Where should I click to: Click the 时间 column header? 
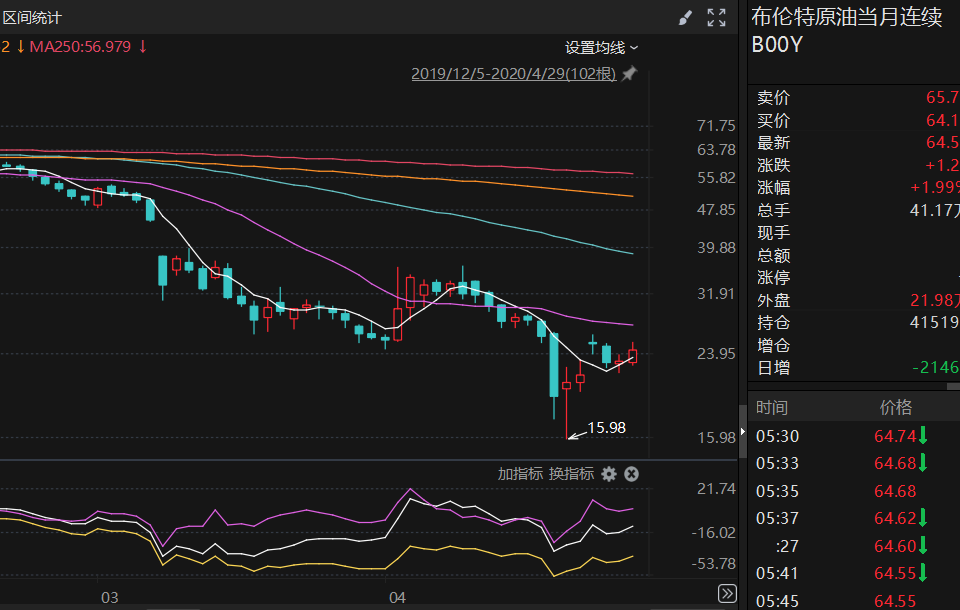coord(772,407)
